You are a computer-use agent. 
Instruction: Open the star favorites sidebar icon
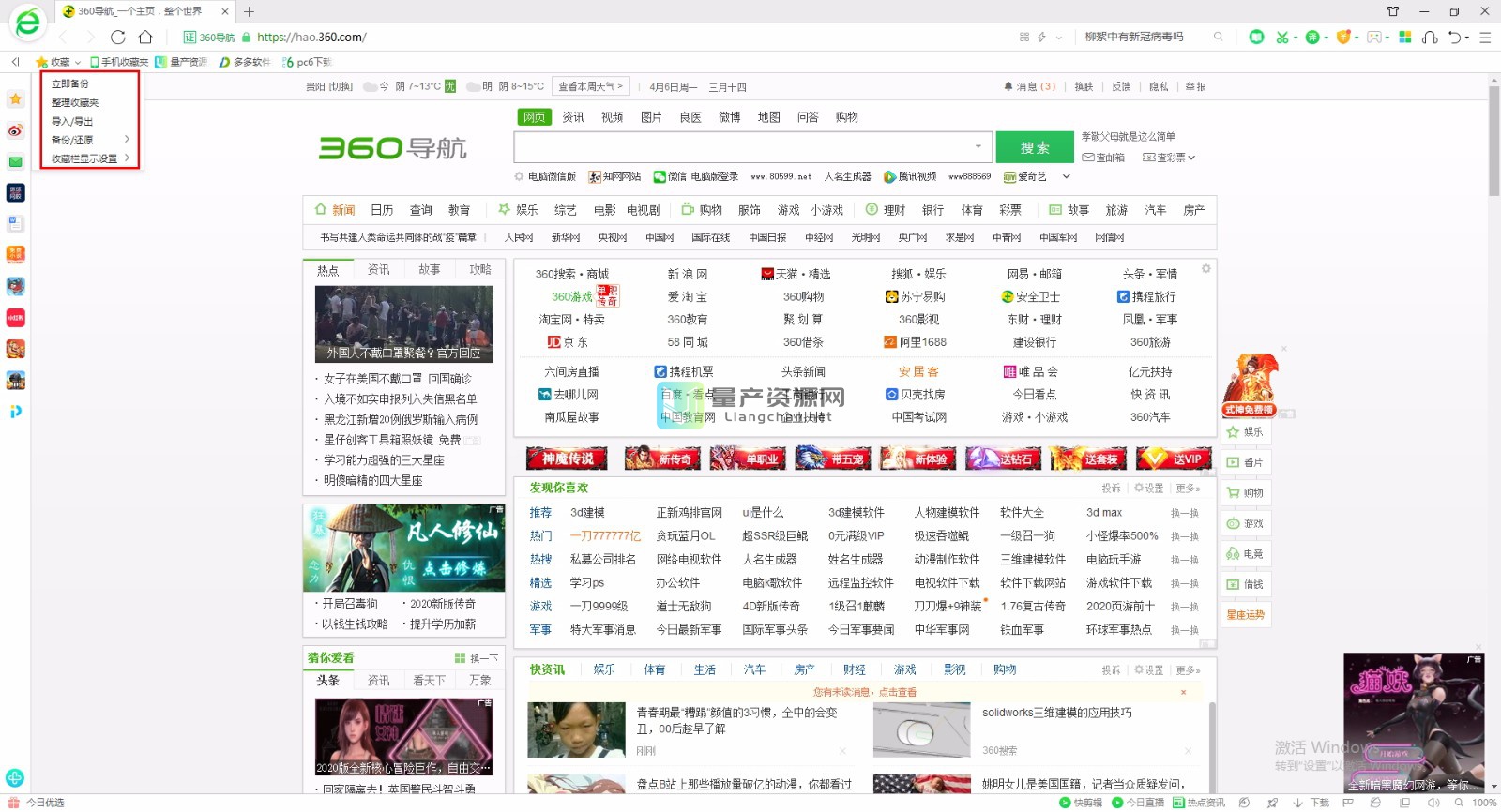[x=15, y=98]
